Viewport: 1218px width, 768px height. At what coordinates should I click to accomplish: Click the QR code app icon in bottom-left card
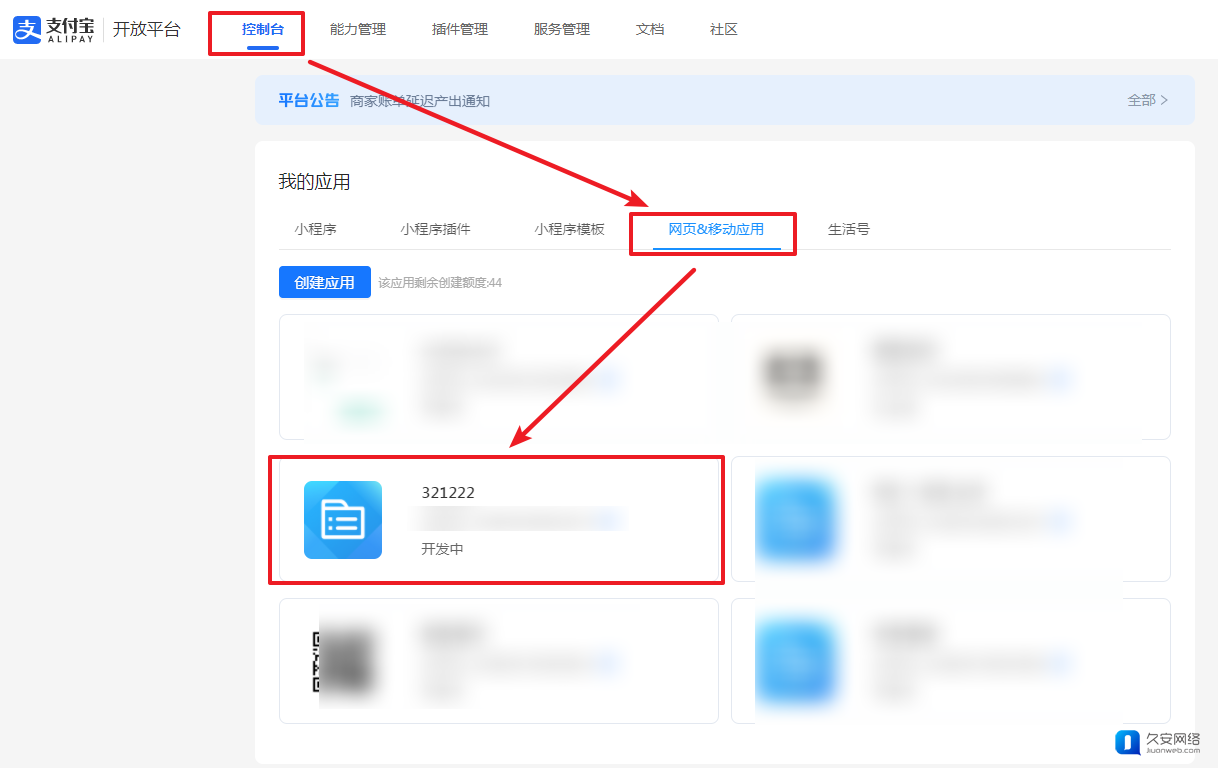[346, 661]
